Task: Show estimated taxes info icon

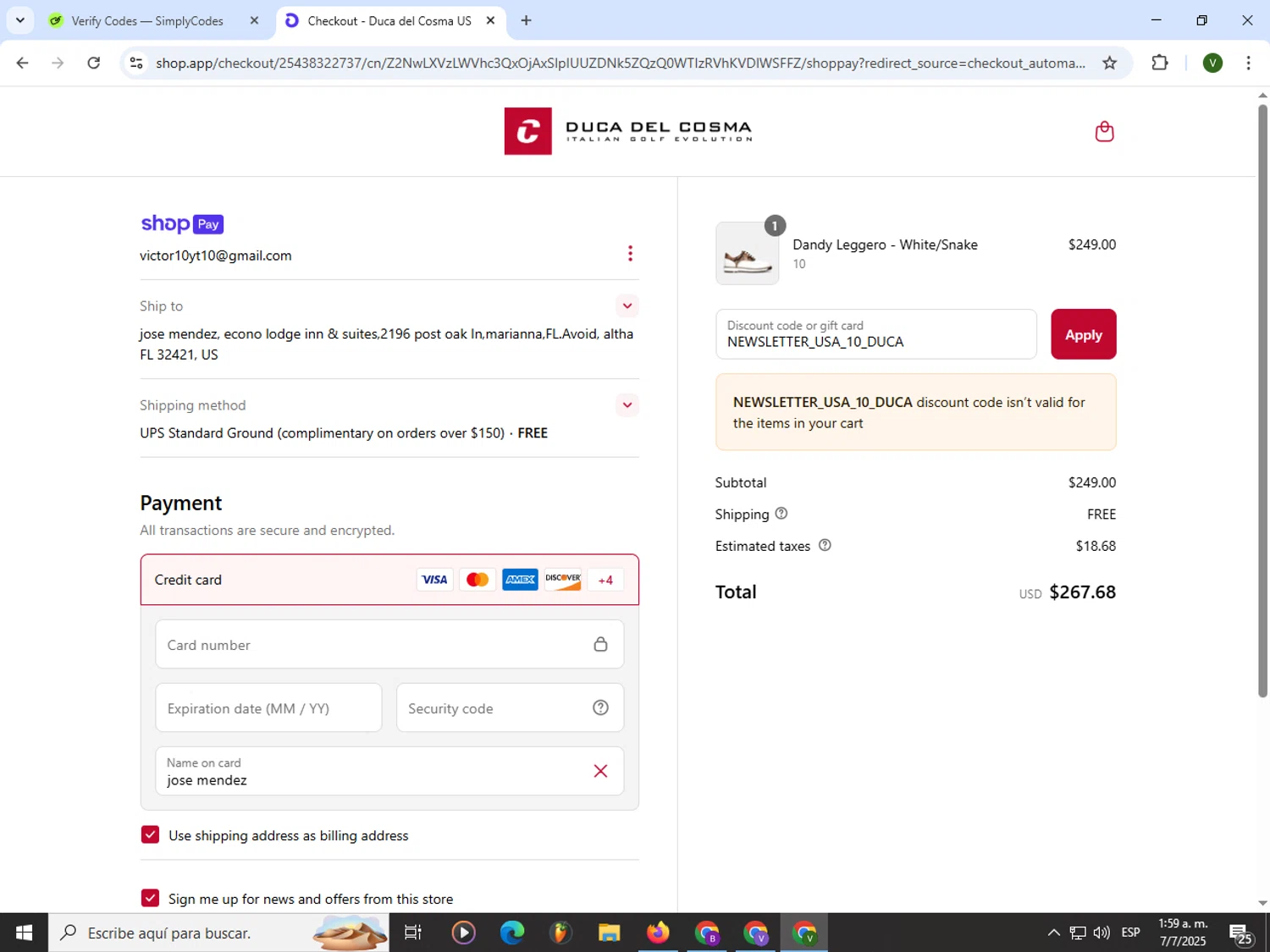Action: [825, 546]
